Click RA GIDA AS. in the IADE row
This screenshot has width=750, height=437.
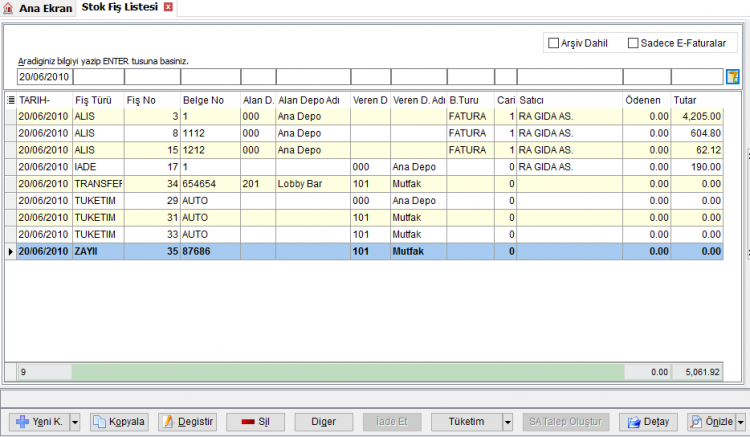[x=570, y=167]
